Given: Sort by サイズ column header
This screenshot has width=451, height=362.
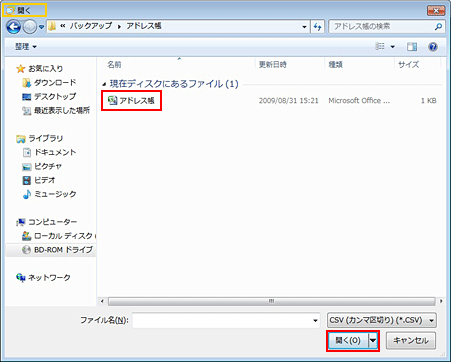Looking at the screenshot, I should tap(409, 64).
